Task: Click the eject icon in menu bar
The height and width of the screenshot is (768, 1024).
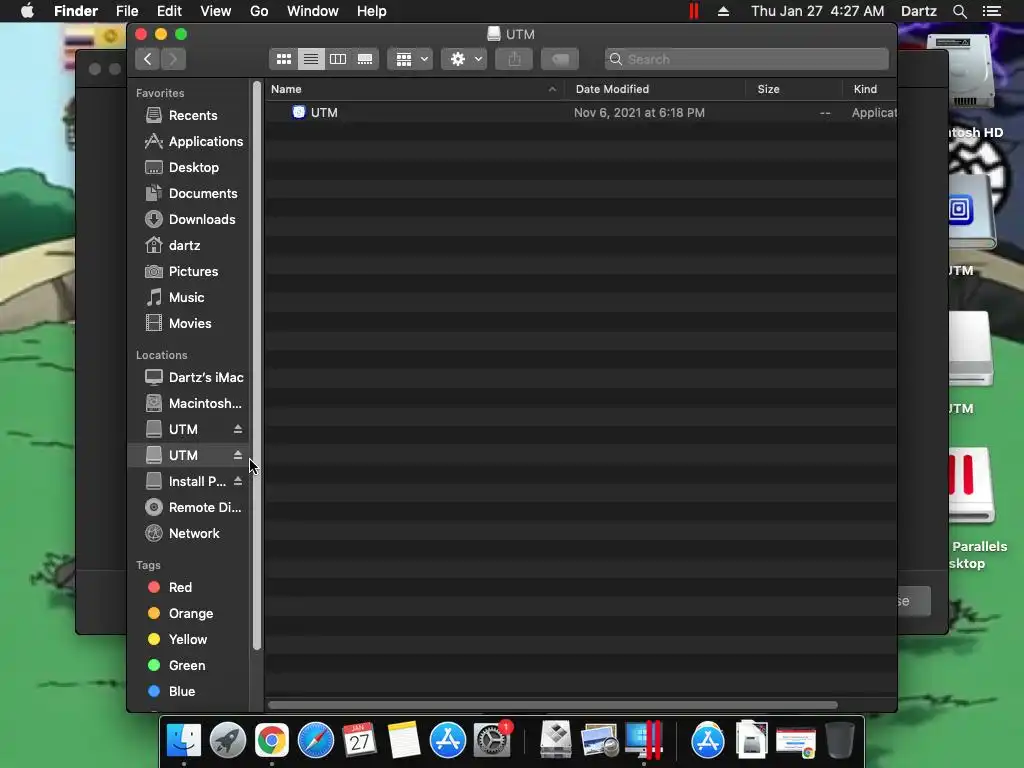Action: click(724, 11)
